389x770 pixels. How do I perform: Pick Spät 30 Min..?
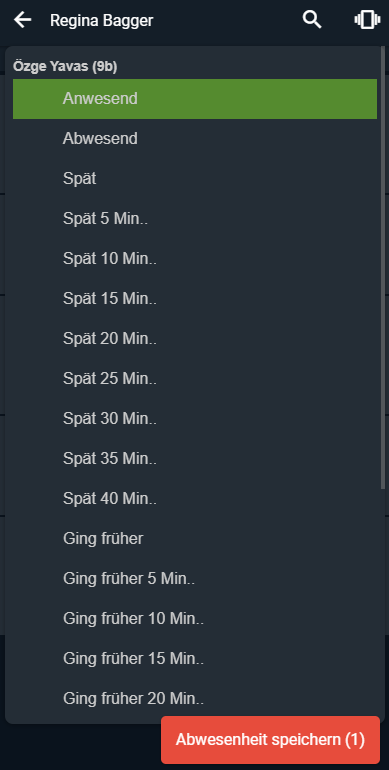click(x=195, y=419)
